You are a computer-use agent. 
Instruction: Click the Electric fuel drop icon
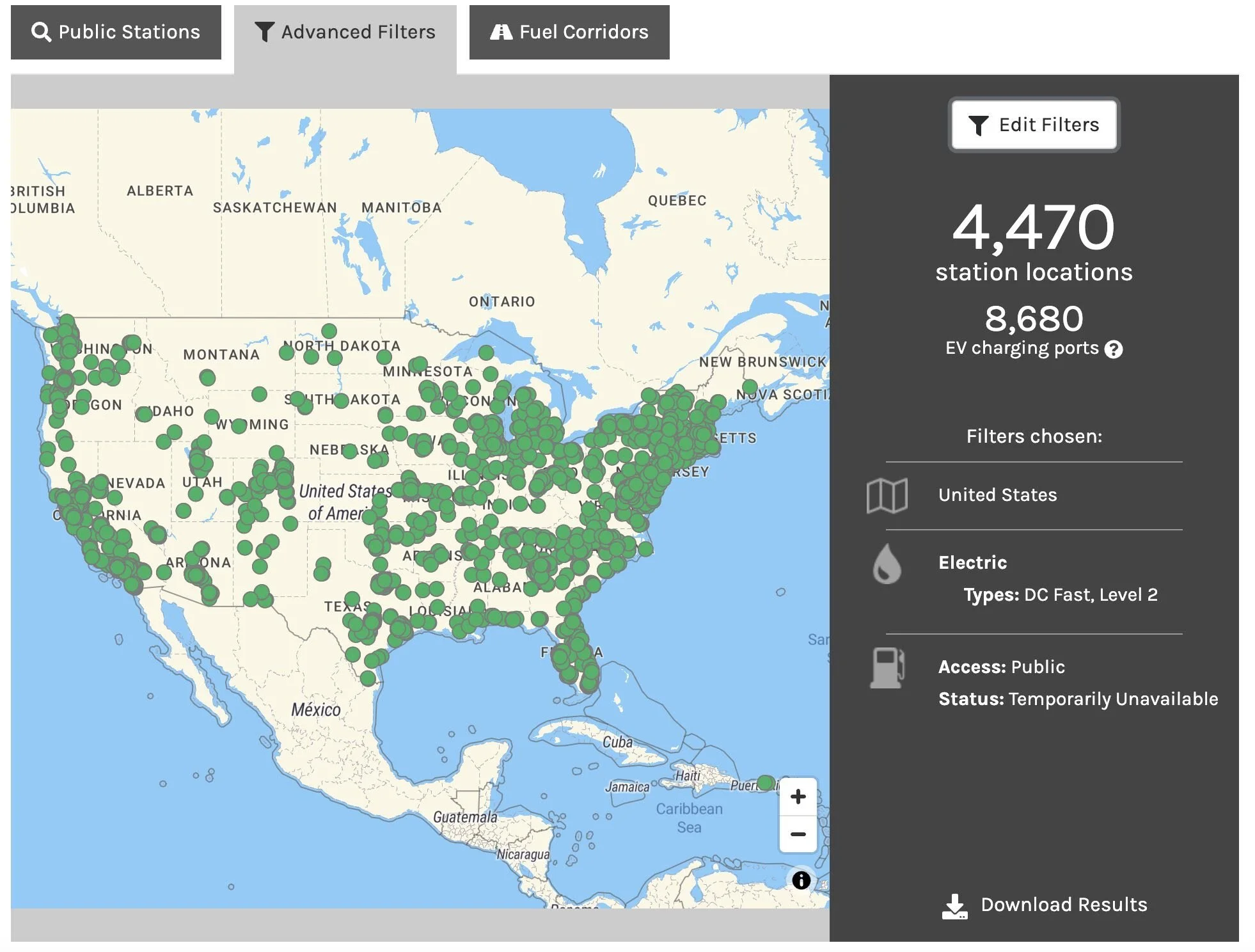tap(887, 564)
